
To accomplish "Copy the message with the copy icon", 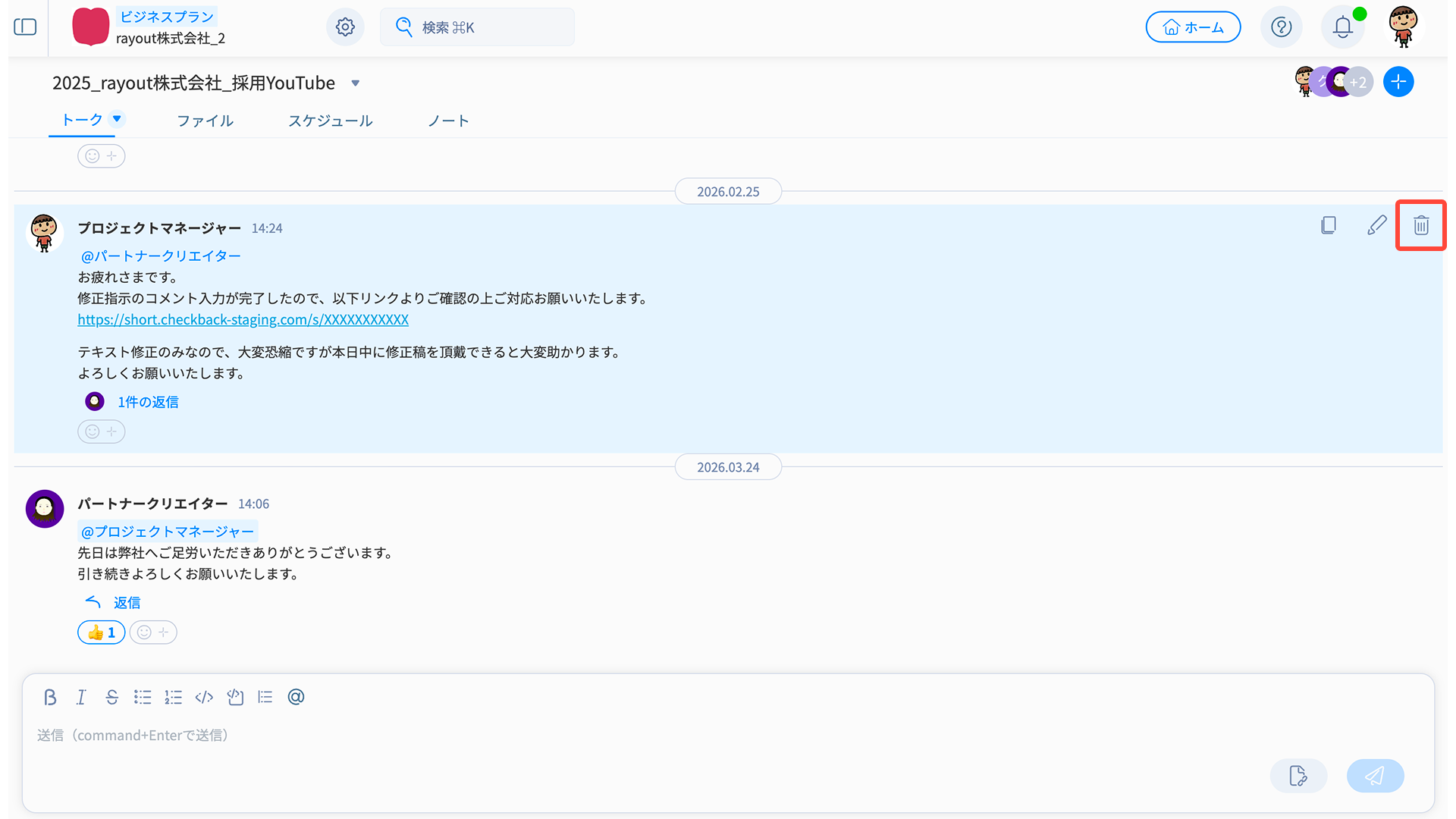I will (x=1328, y=225).
